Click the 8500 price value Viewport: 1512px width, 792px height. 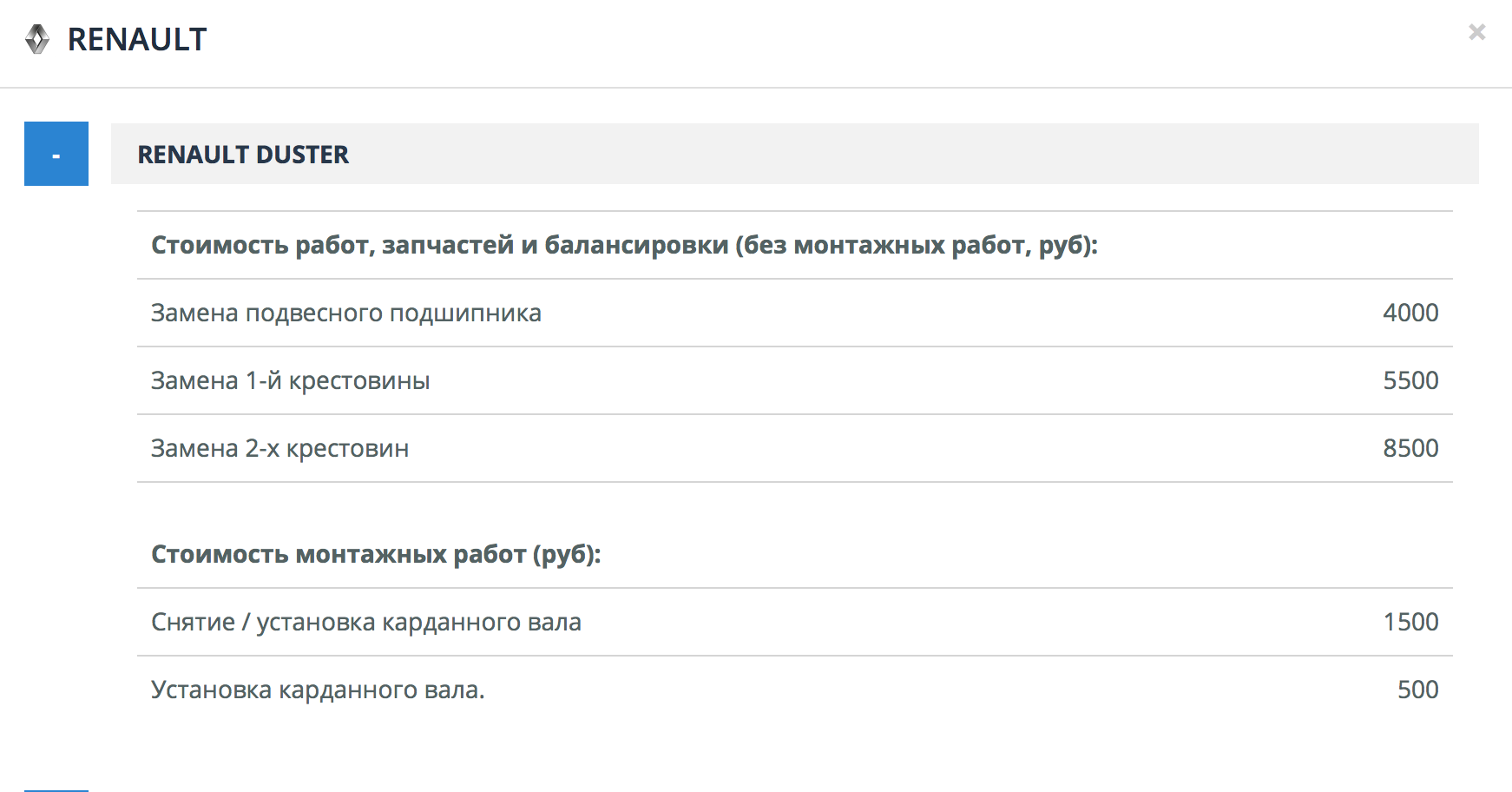click(1410, 448)
